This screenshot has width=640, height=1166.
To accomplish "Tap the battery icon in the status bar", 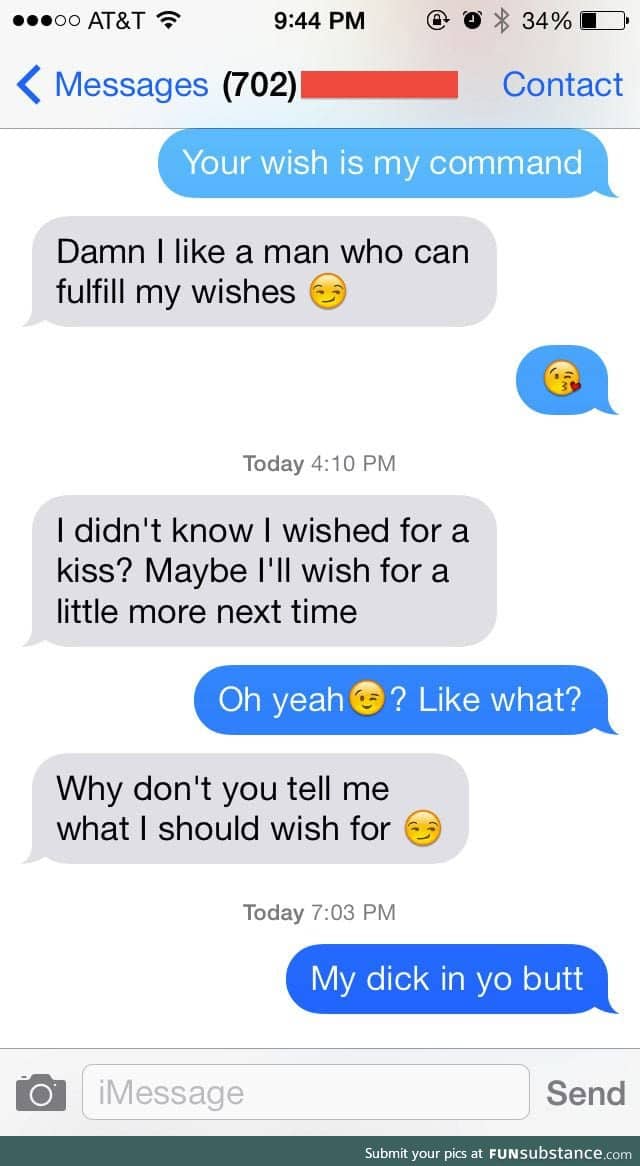I will click(604, 20).
